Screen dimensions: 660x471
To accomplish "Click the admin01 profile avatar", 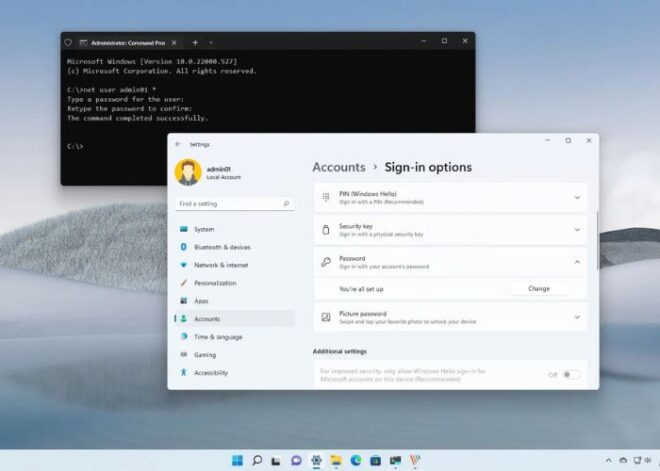I will click(x=188, y=172).
